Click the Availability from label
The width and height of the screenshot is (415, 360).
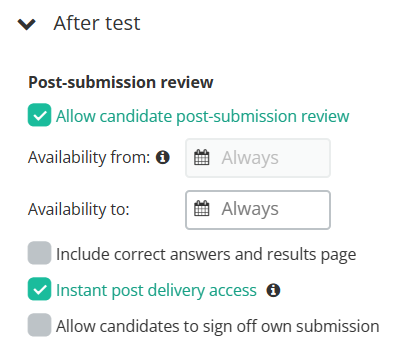click(89, 157)
